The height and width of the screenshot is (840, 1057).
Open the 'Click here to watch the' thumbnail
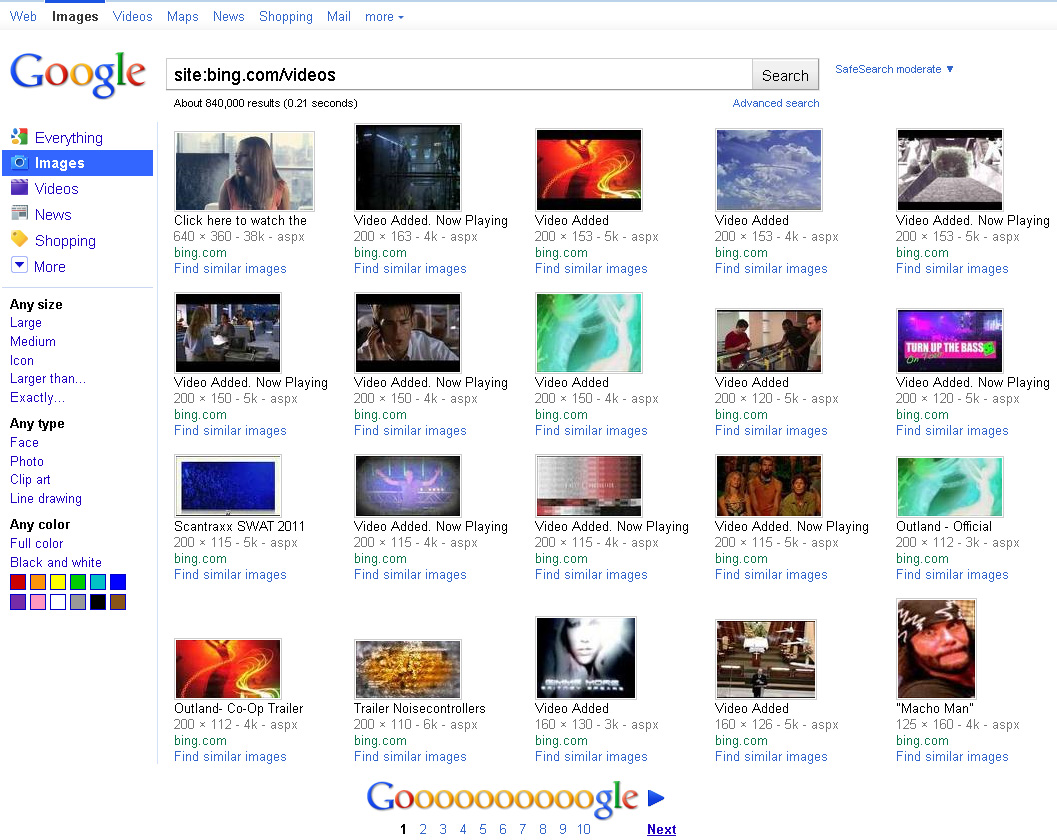pos(244,171)
